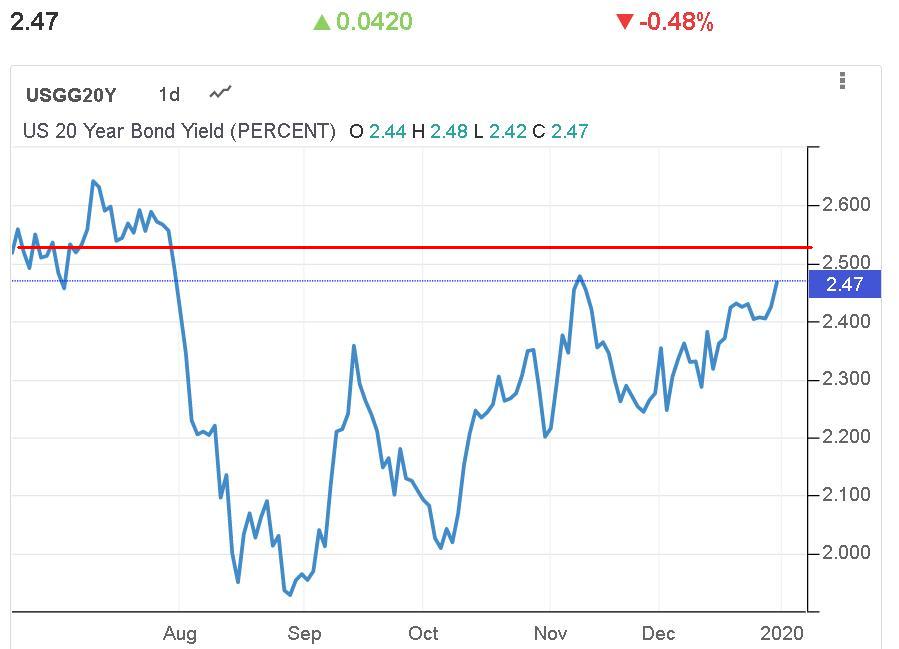This screenshot has width=899, height=649.
Task: Click the 2020 label on time axis
Action: click(781, 633)
